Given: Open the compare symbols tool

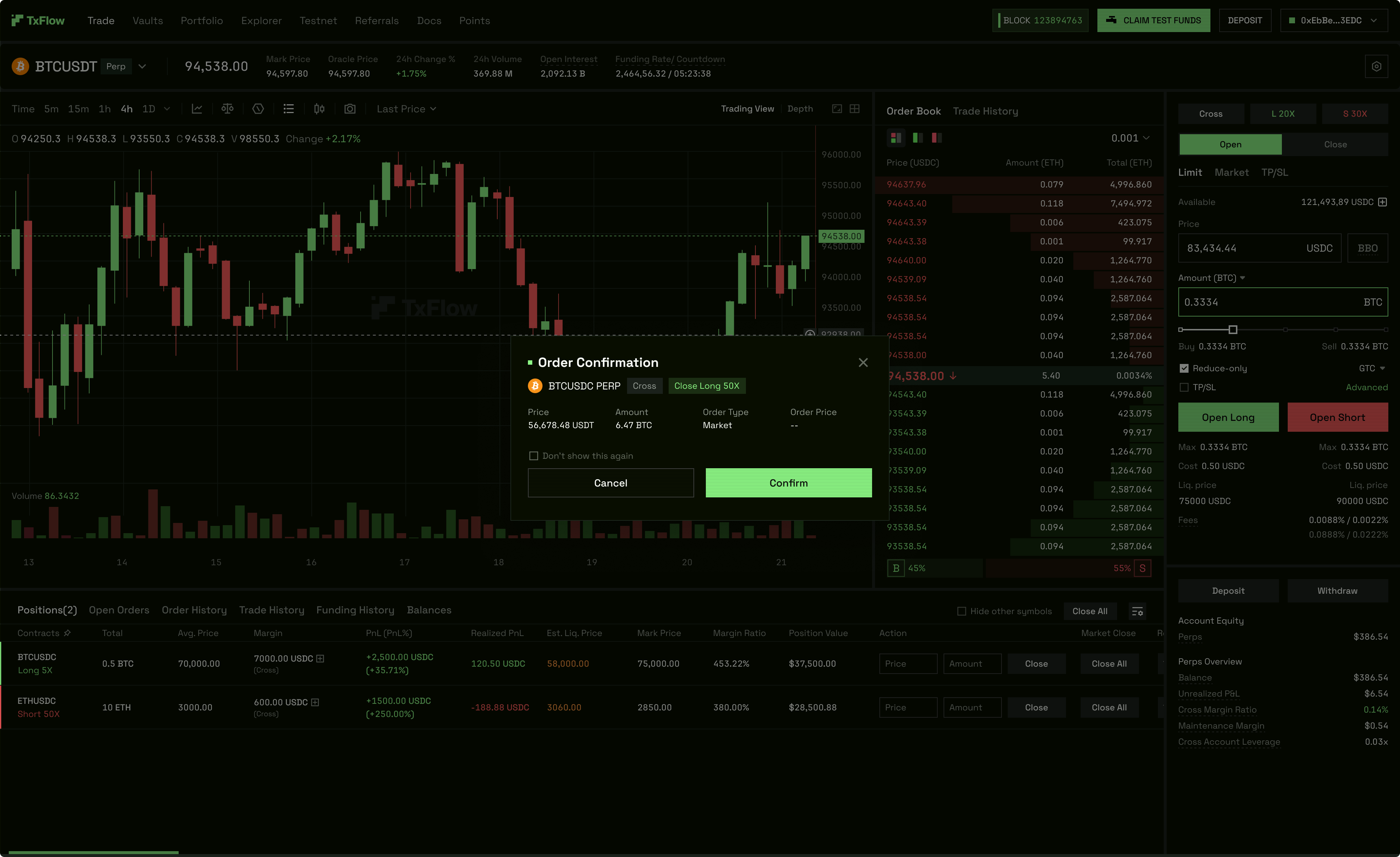Looking at the screenshot, I should [x=228, y=109].
